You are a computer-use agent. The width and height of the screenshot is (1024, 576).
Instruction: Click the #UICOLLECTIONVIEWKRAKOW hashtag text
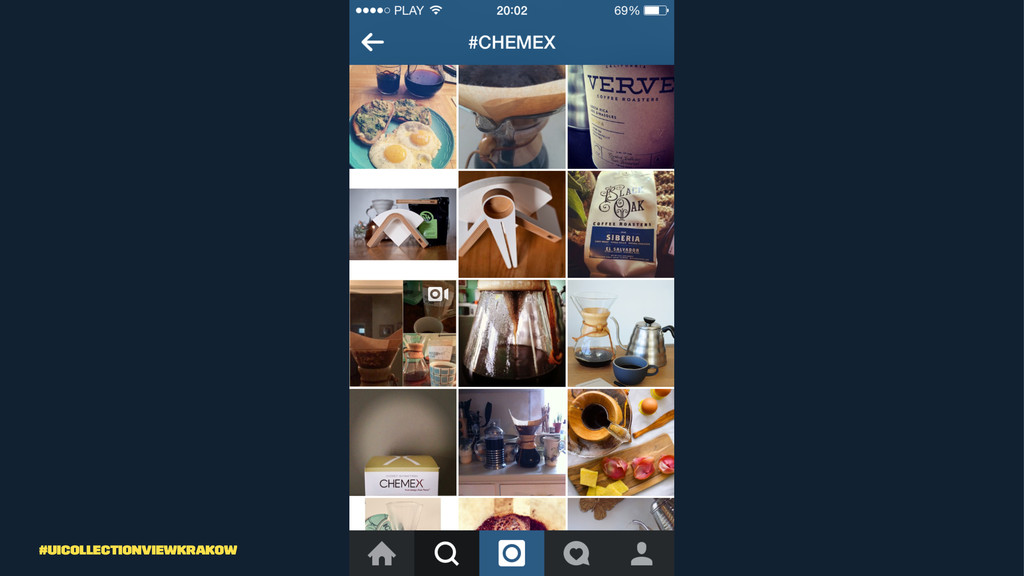(x=138, y=550)
